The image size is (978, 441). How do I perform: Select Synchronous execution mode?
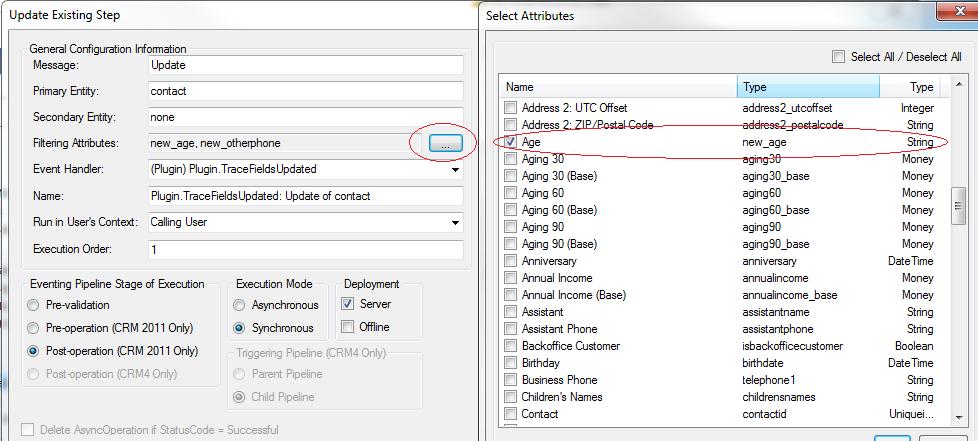click(x=240, y=328)
